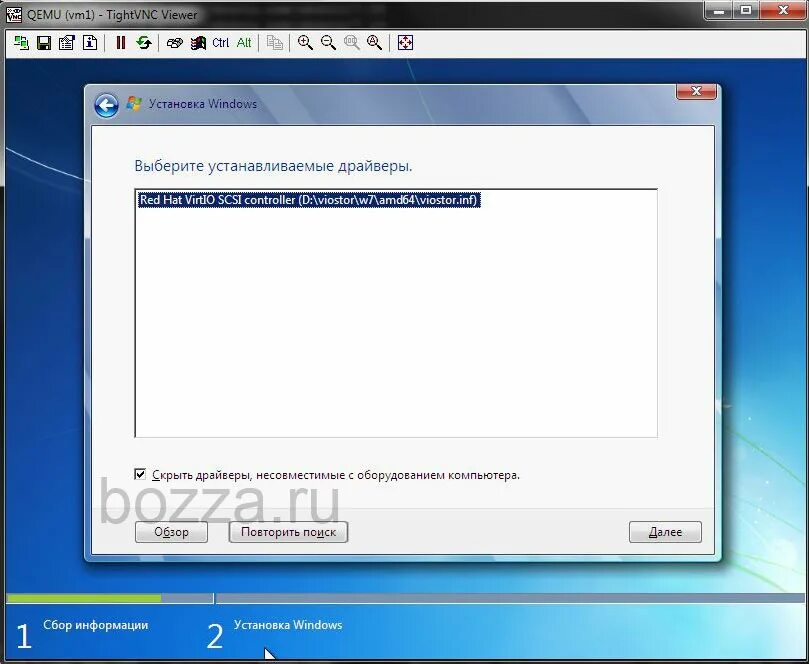809x664 pixels.
Task: Click the empty area of the driver list box
Action: [x=396, y=322]
